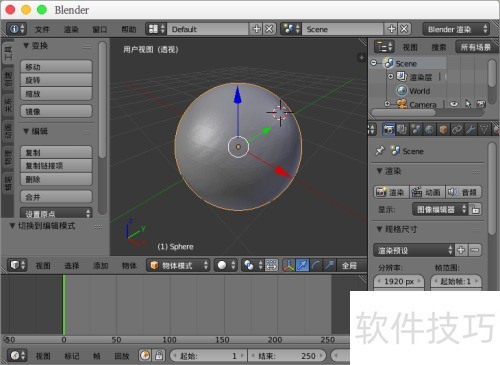Image resolution: width=500 pixels, height=365 pixels.
Task: Select the Object properties tab cube icon
Action: pos(443,129)
